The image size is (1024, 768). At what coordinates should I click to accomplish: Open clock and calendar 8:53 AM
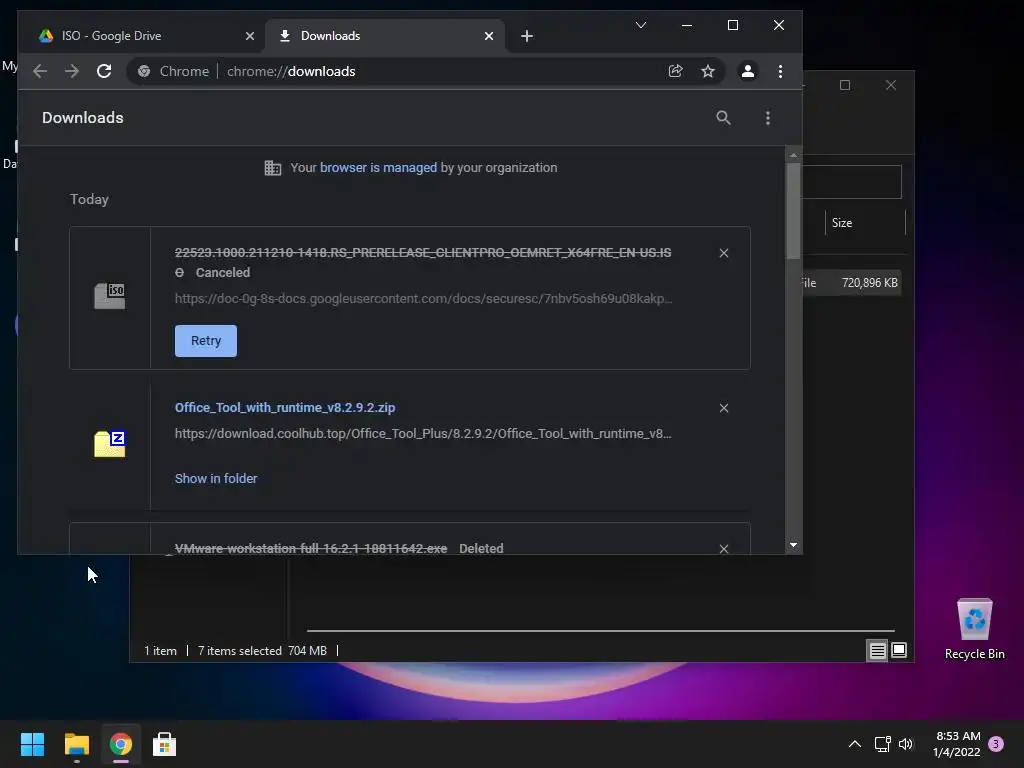957,744
